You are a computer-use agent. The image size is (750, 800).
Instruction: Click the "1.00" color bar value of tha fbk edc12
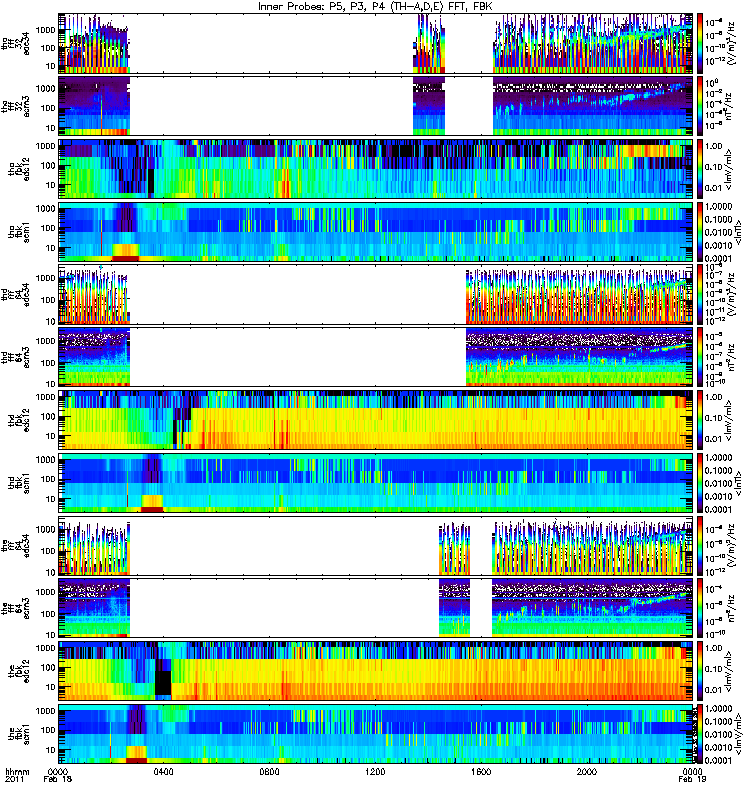[713, 146]
